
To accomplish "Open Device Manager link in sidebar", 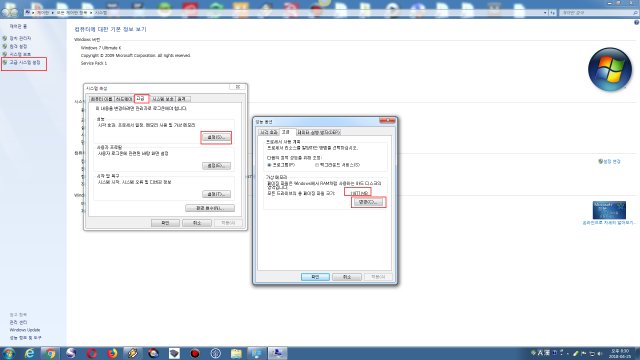I will click(x=20, y=38).
